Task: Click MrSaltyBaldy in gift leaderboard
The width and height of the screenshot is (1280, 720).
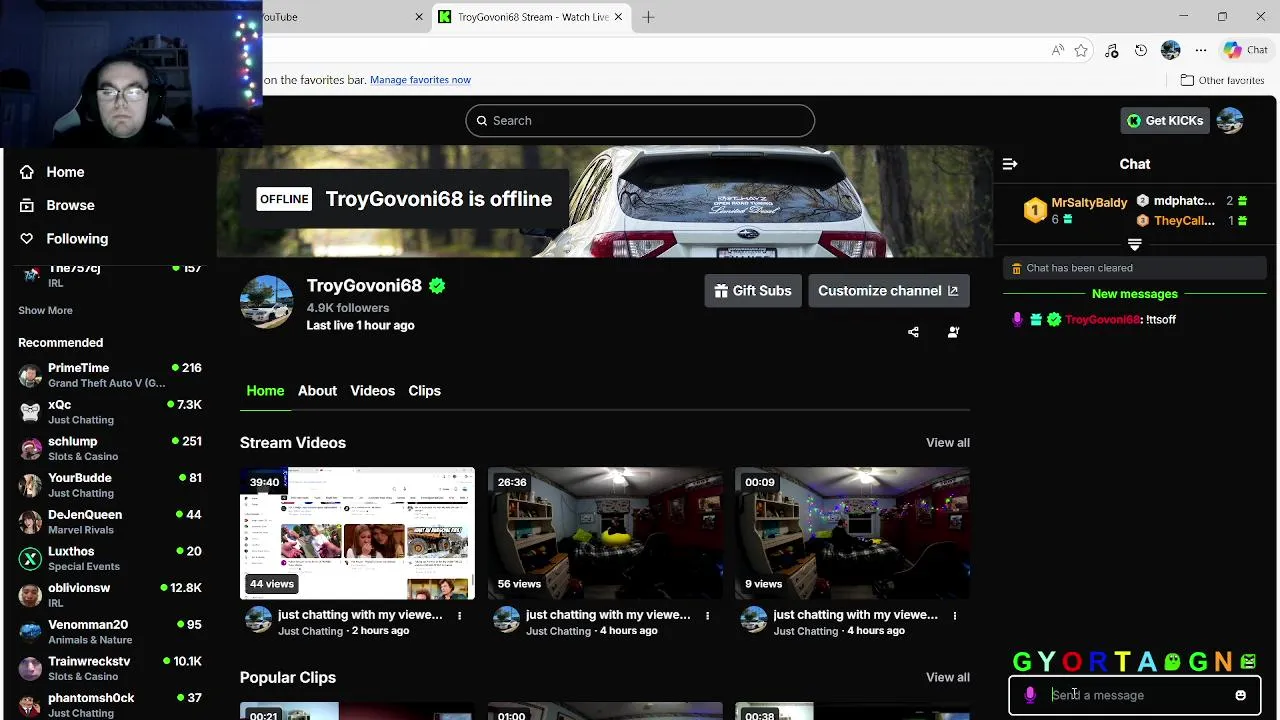Action: 1089,203
